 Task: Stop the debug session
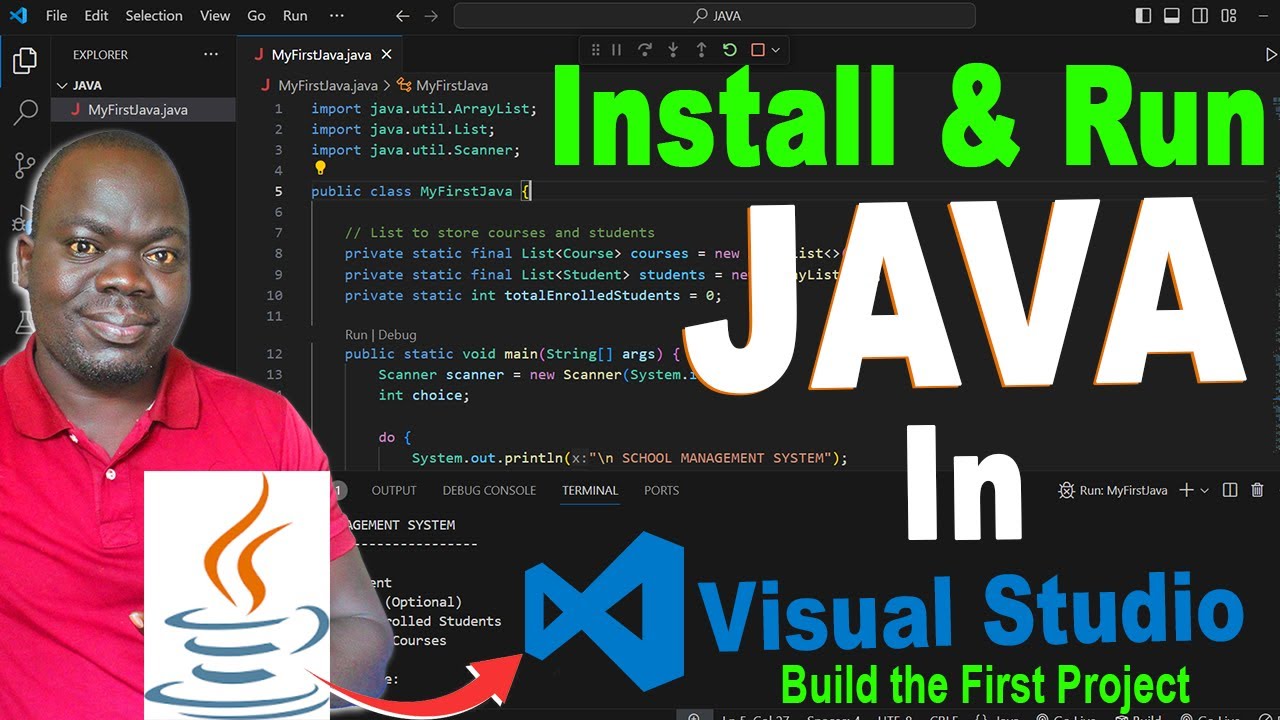click(757, 50)
